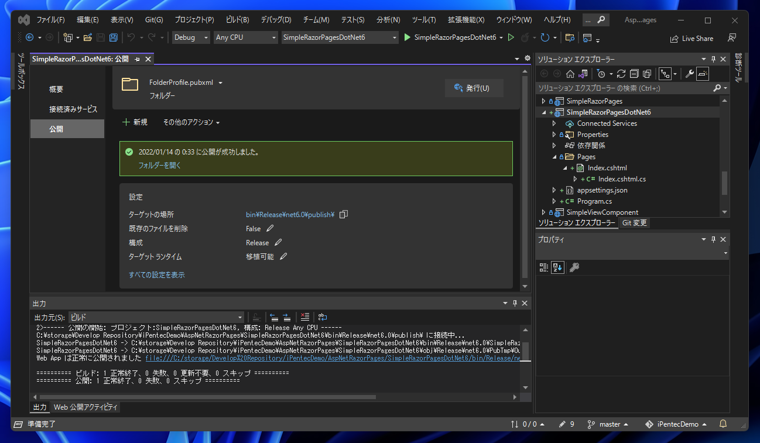Edit the target runtime pencil icon
Image resolution: width=760 pixels, height=443 pixels.
coord(284,256)
